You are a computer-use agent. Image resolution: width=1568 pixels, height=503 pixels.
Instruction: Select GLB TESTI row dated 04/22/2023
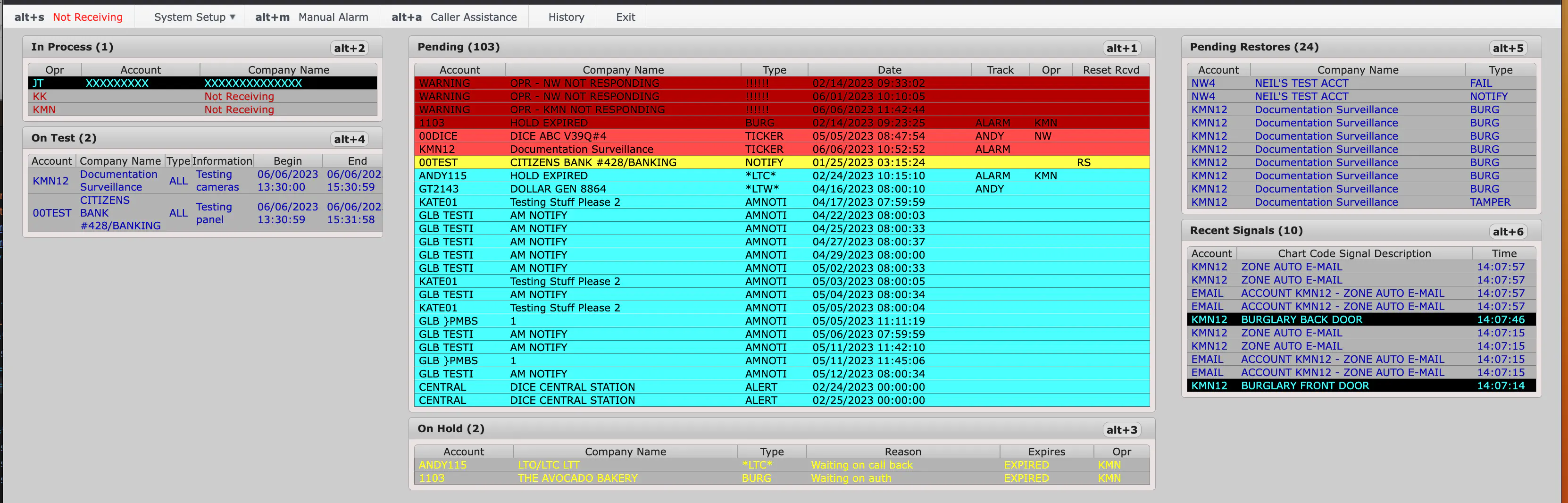click(x=782, y=216)
